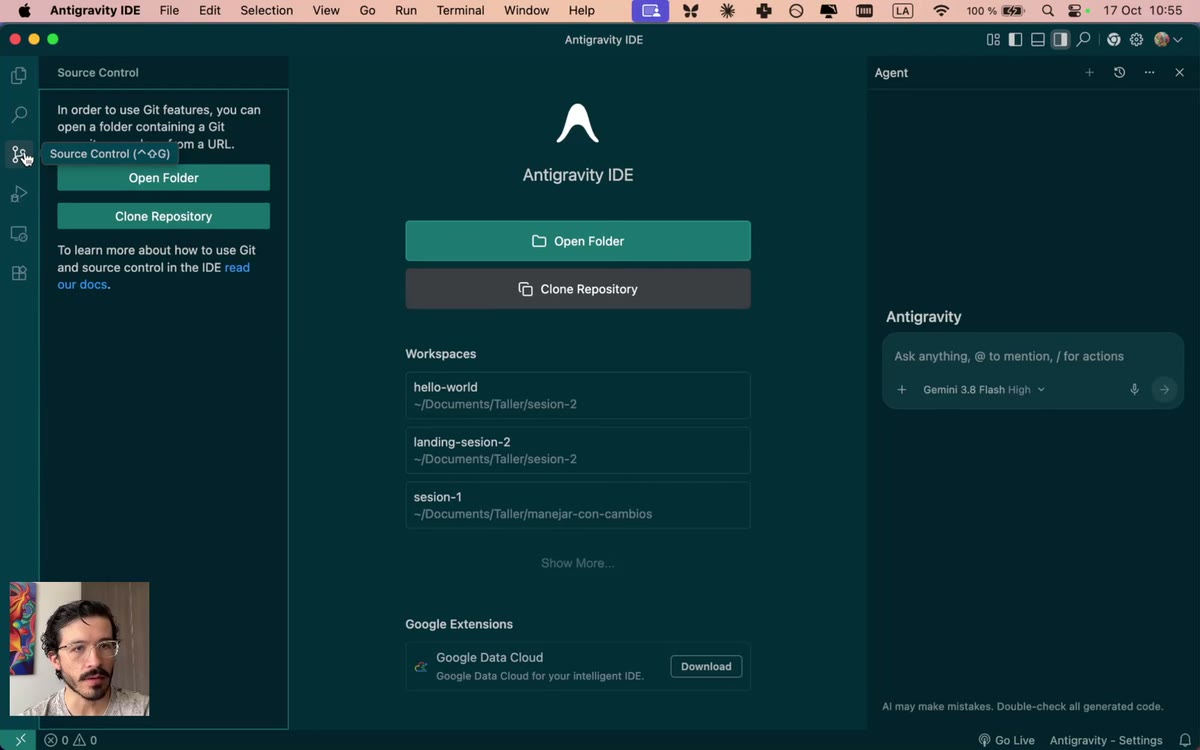Click the Customize Layout icon in title bar
Image resolution: width=1200 pixels, height=750 pixels.
[993, 40]
